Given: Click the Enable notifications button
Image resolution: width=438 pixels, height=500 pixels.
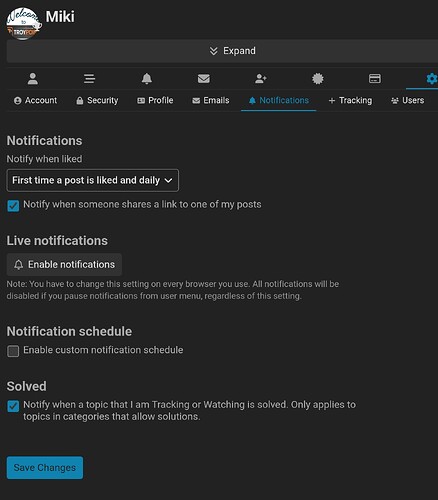Looking at the screenshot, I should (64, 265).
